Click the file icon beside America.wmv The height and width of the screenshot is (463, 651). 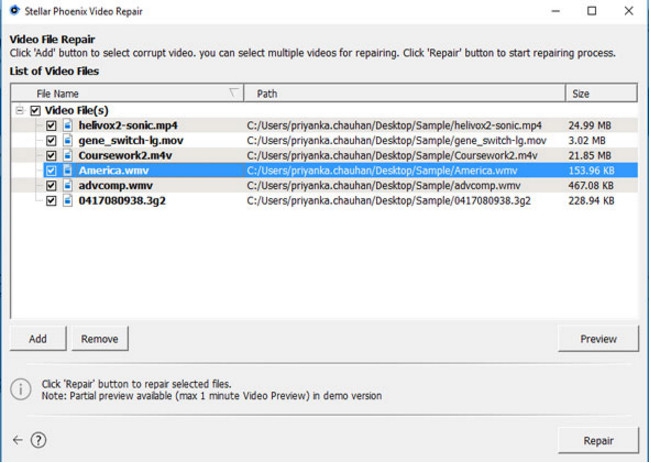[68, 170]
